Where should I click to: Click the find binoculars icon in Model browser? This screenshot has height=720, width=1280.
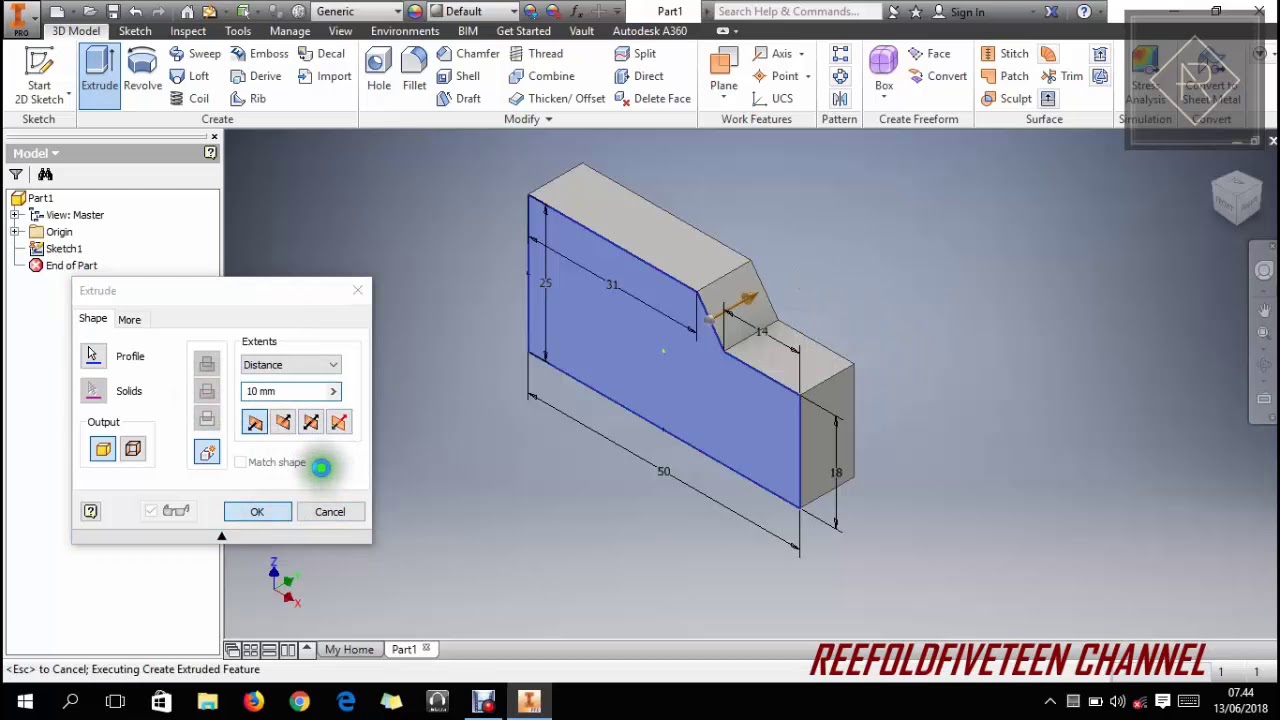(x=45, y=174)
